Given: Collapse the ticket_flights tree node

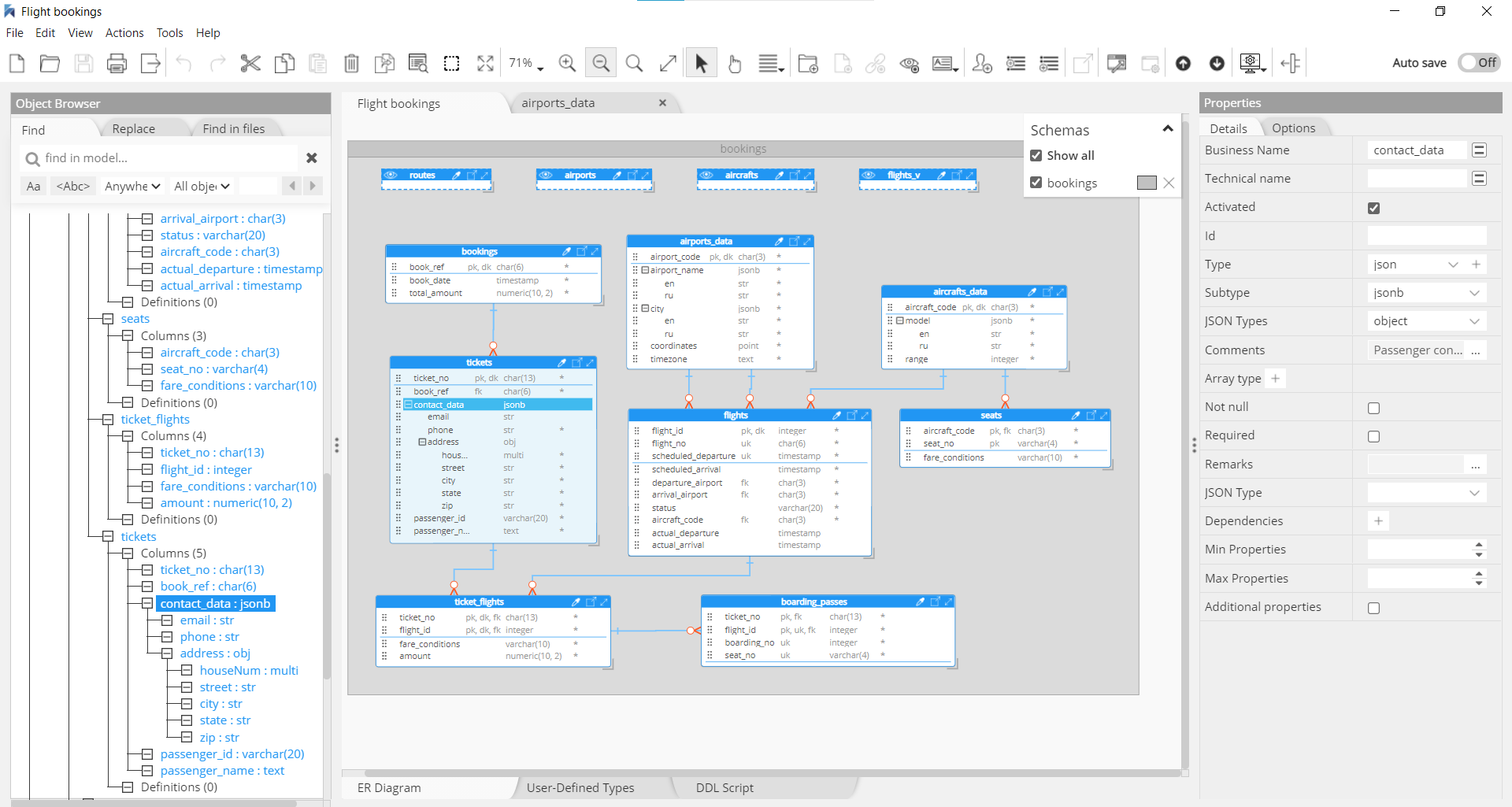Looking at the screenshot, I should [108, 420].
